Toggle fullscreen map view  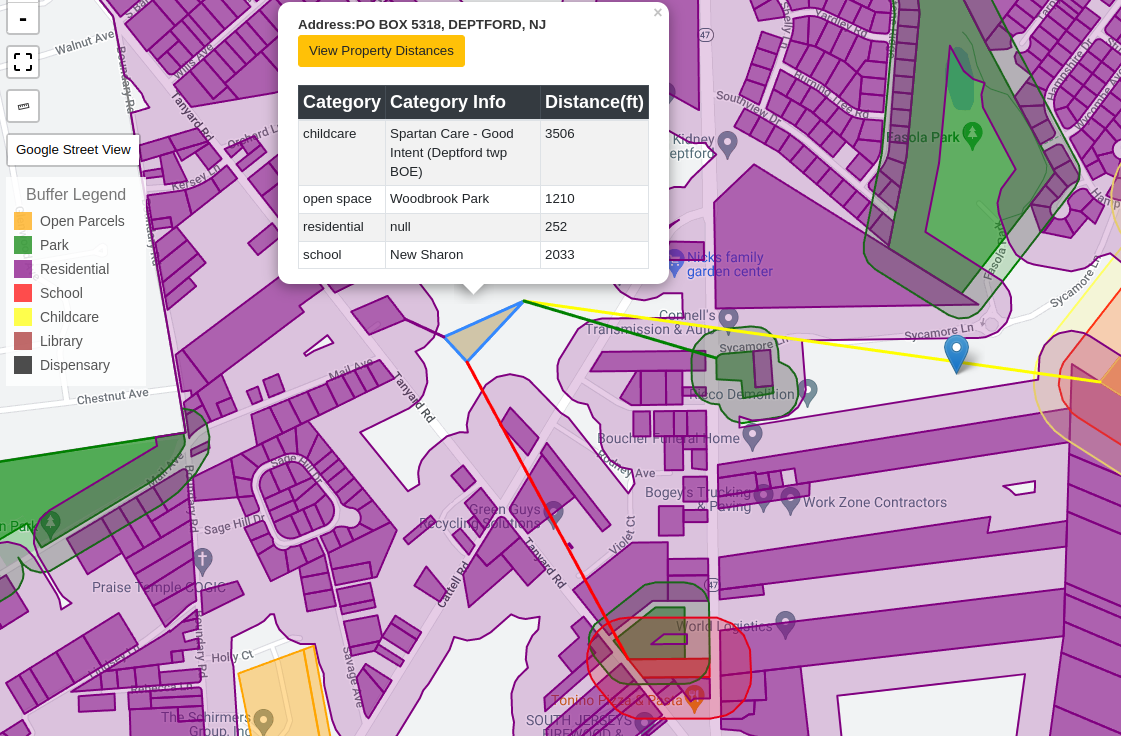pyautogui.click(x=23, y=62)
